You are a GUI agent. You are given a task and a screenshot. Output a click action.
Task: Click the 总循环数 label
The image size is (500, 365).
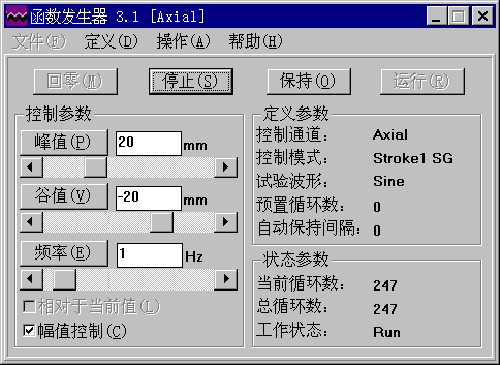click(292, 307)
